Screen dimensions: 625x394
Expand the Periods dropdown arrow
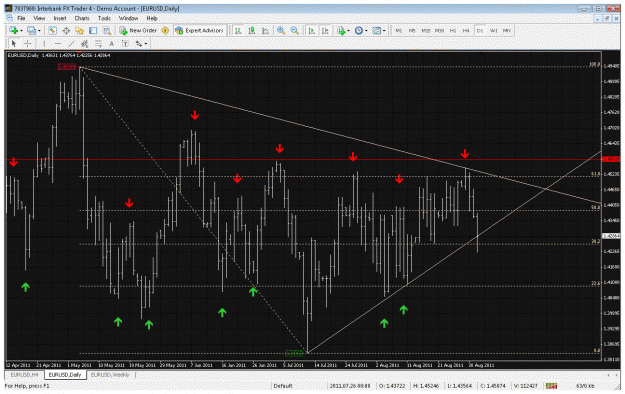366,31
